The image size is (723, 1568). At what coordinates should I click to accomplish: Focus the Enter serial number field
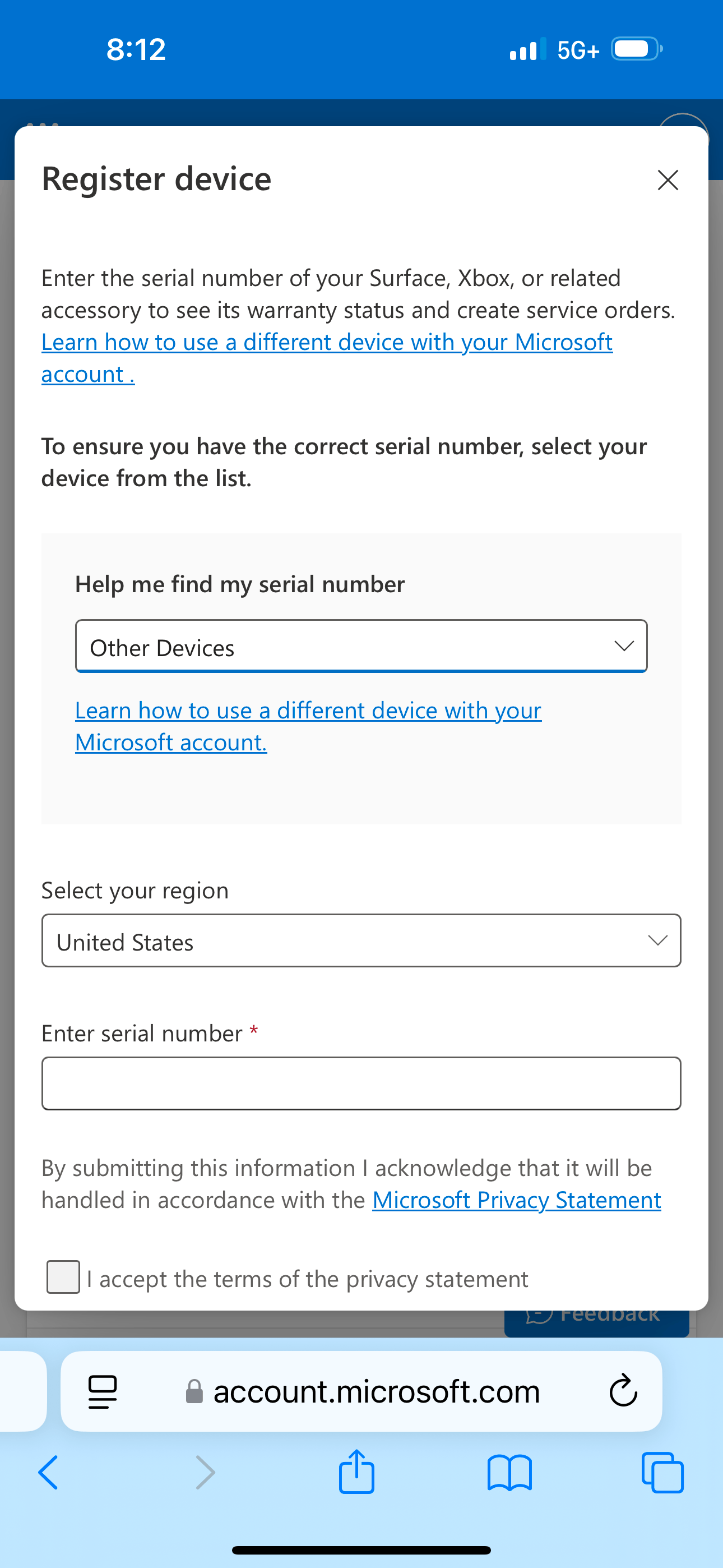click(361, 1083)
